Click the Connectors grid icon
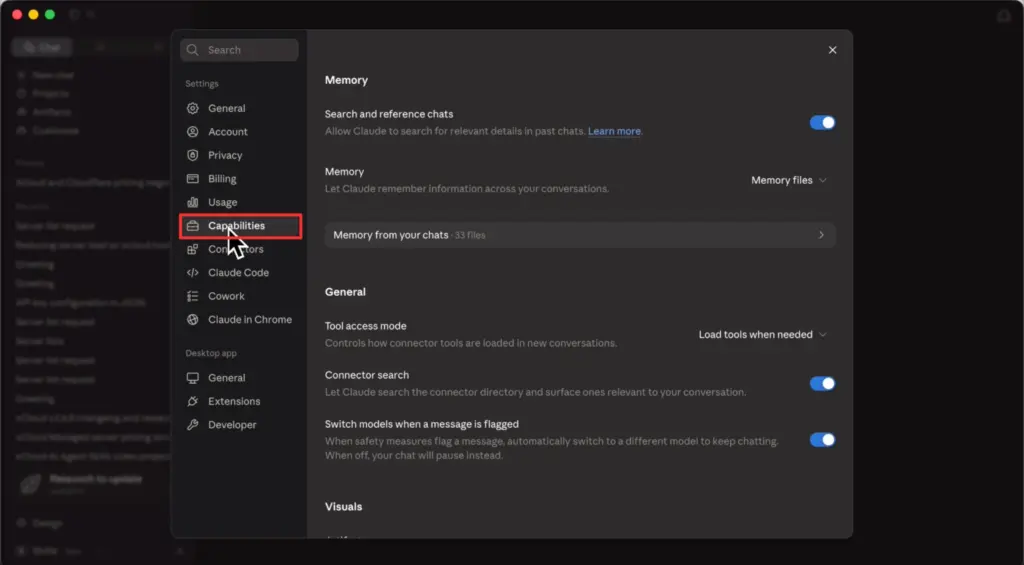Image resolution: width=1024 pixels, height=565 pixels. pyautogui.click(x=193, y=250)
